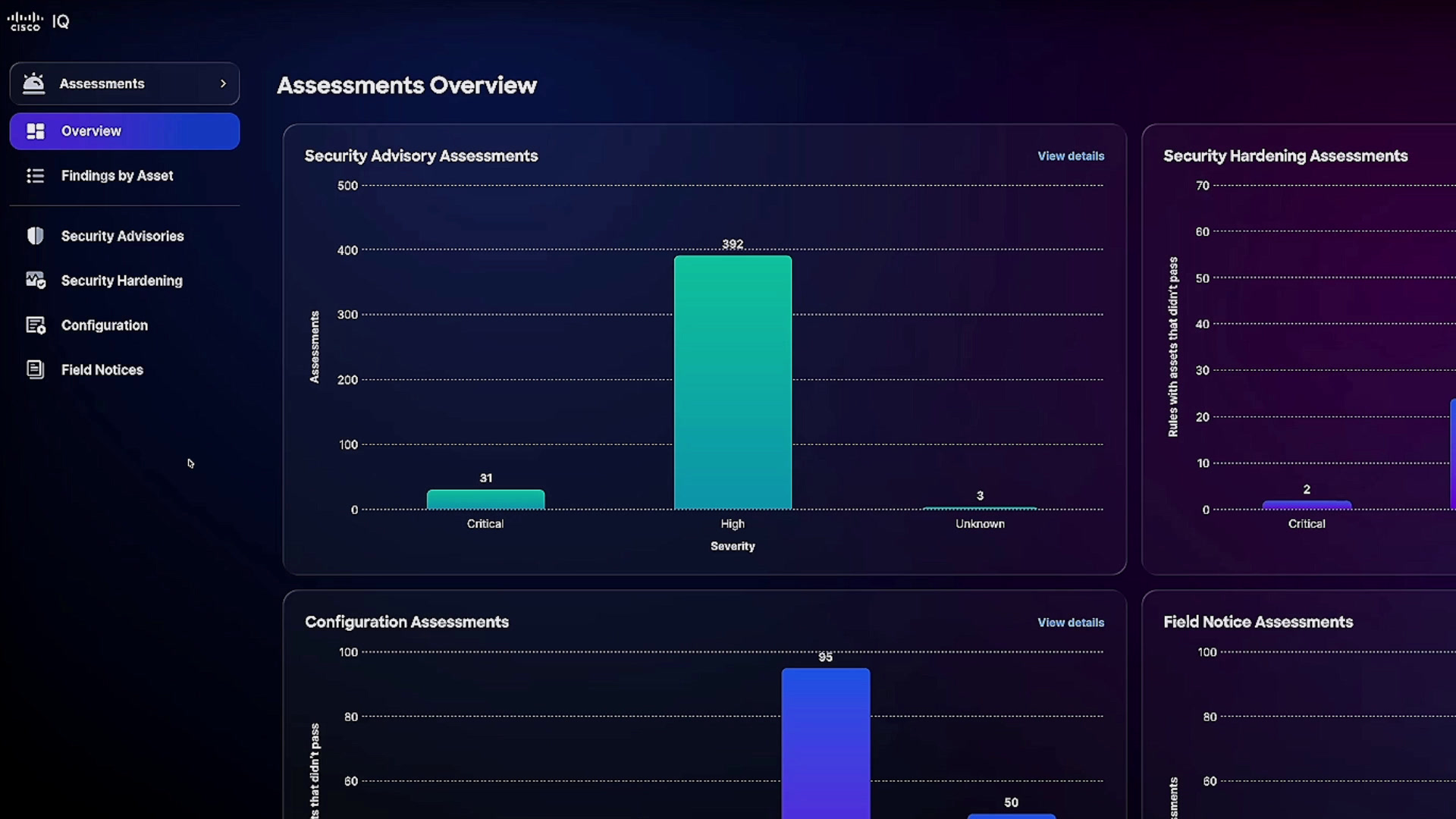Click the Field Notices document icon

36,369
